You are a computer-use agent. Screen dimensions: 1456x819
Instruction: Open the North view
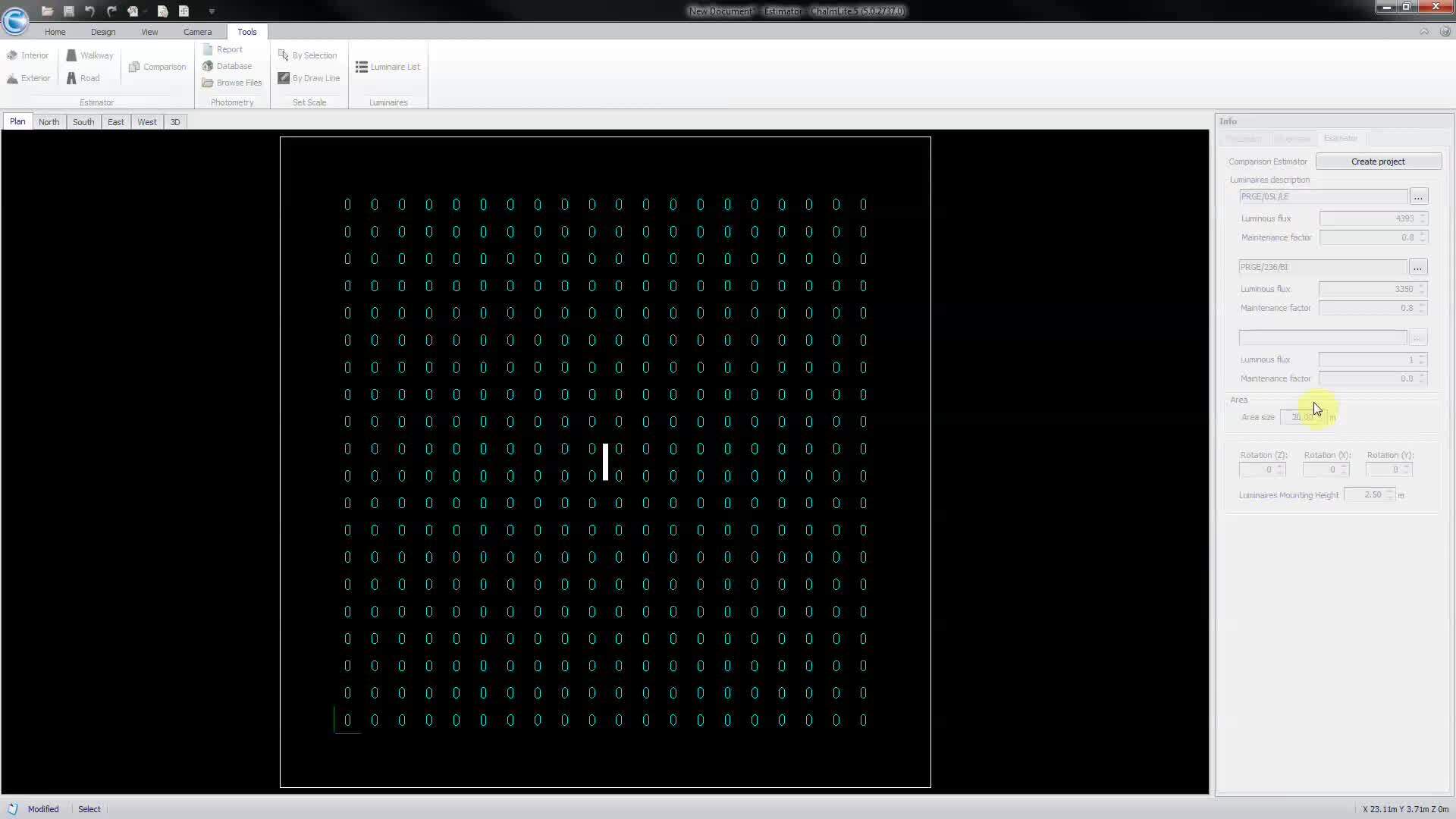tap(49, 121)
